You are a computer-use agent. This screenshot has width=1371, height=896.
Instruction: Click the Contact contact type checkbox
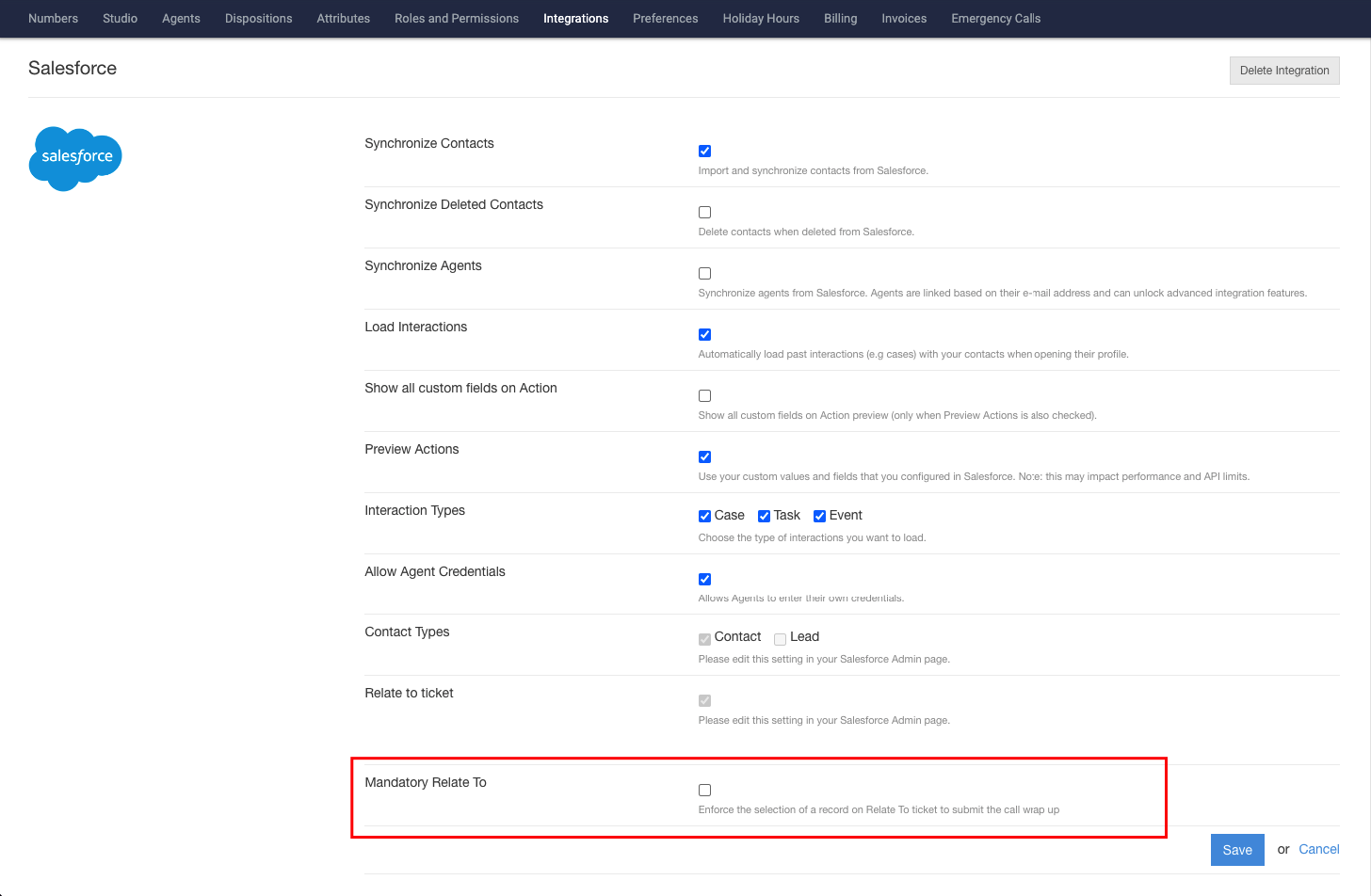pyautogui.click(x=704, y=639)
